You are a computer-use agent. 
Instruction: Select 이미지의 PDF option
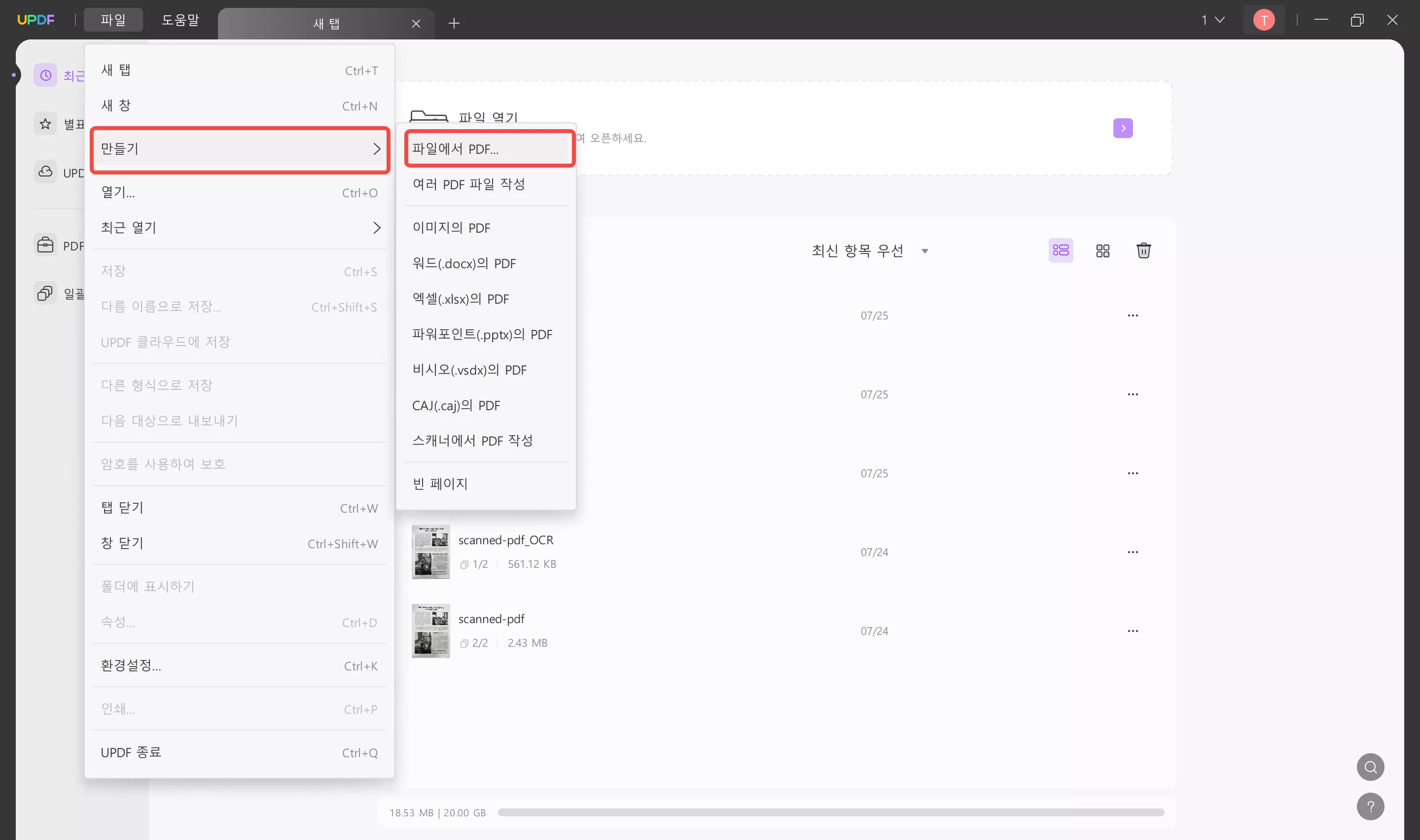[486, 228]
